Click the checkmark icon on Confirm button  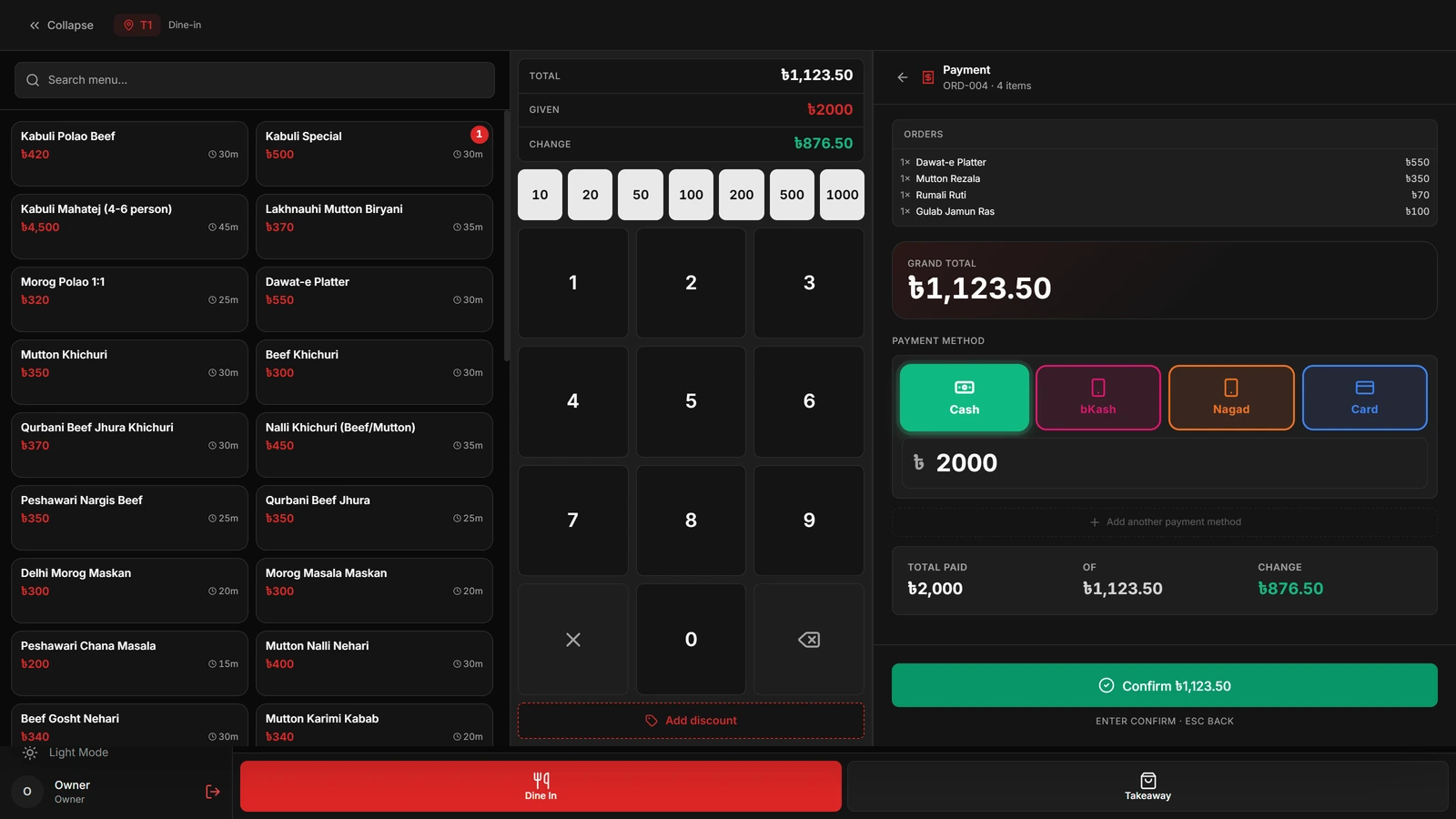[1107, 686]
